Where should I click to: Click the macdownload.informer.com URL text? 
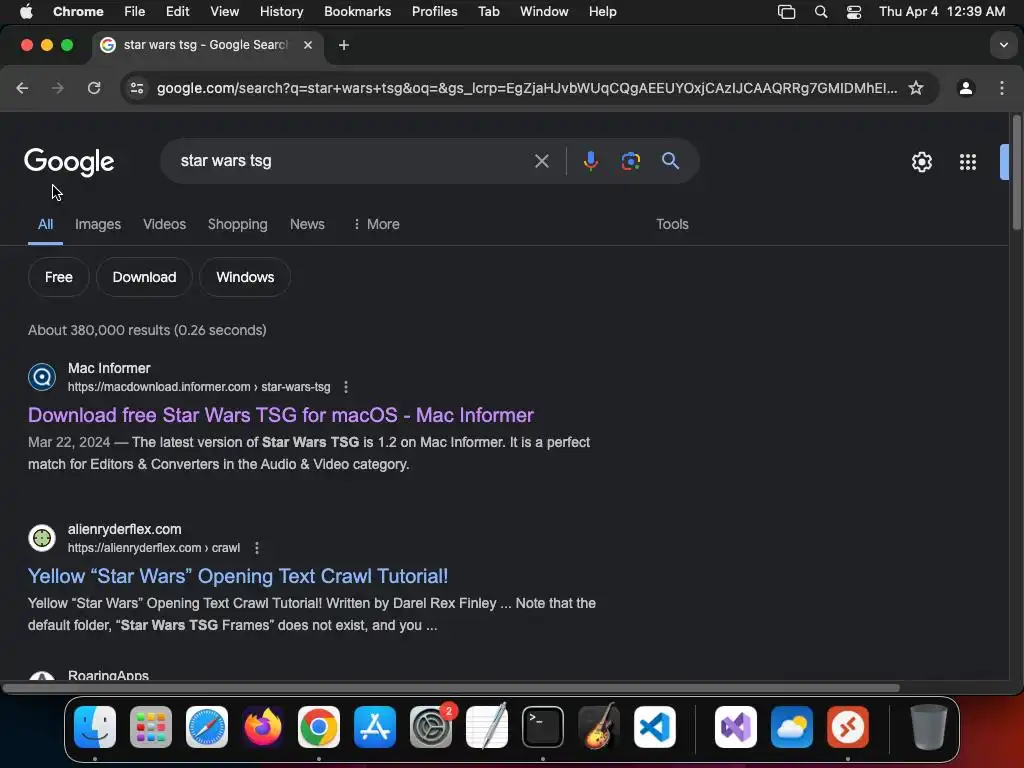click(x=199, y=387)
